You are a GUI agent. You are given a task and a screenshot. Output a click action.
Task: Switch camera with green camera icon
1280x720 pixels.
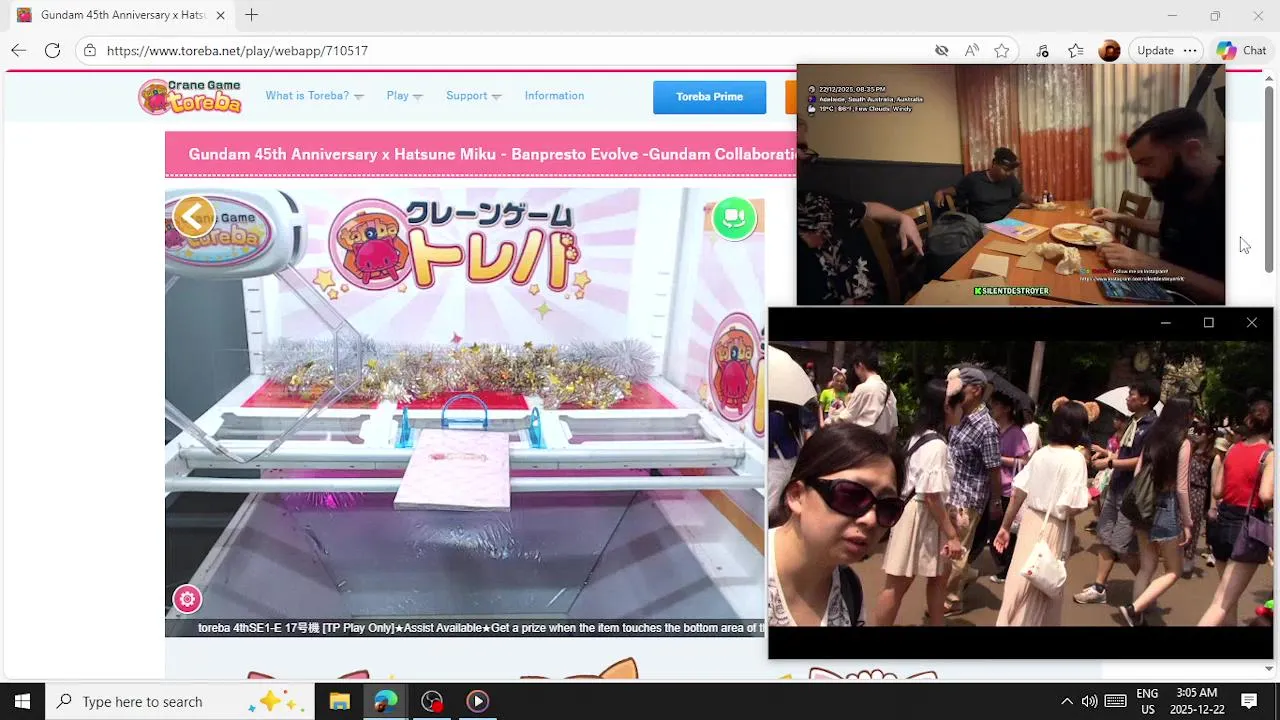(734, 218)
